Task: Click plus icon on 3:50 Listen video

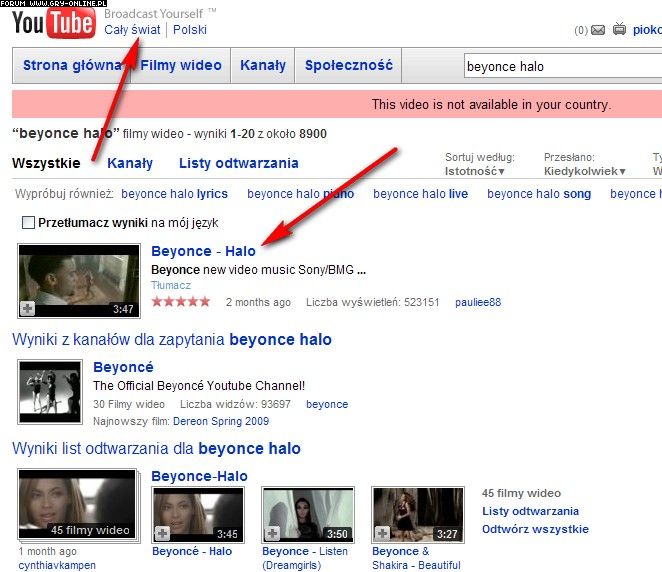Action: coord(271,534)
